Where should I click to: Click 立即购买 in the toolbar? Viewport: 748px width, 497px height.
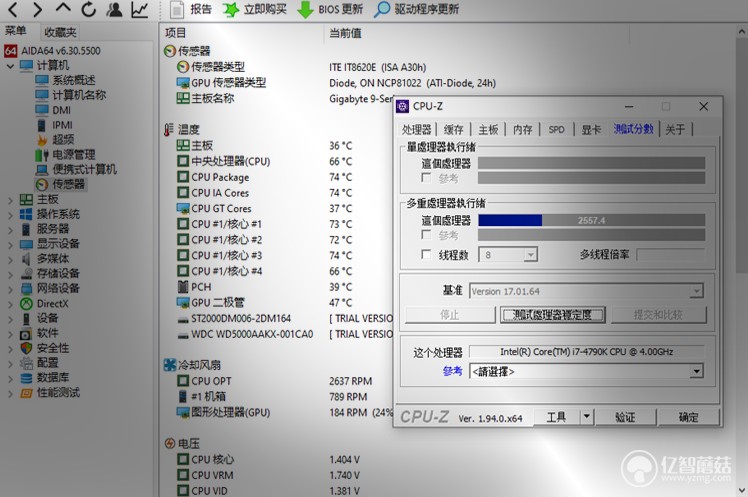(x=255, y=9)
